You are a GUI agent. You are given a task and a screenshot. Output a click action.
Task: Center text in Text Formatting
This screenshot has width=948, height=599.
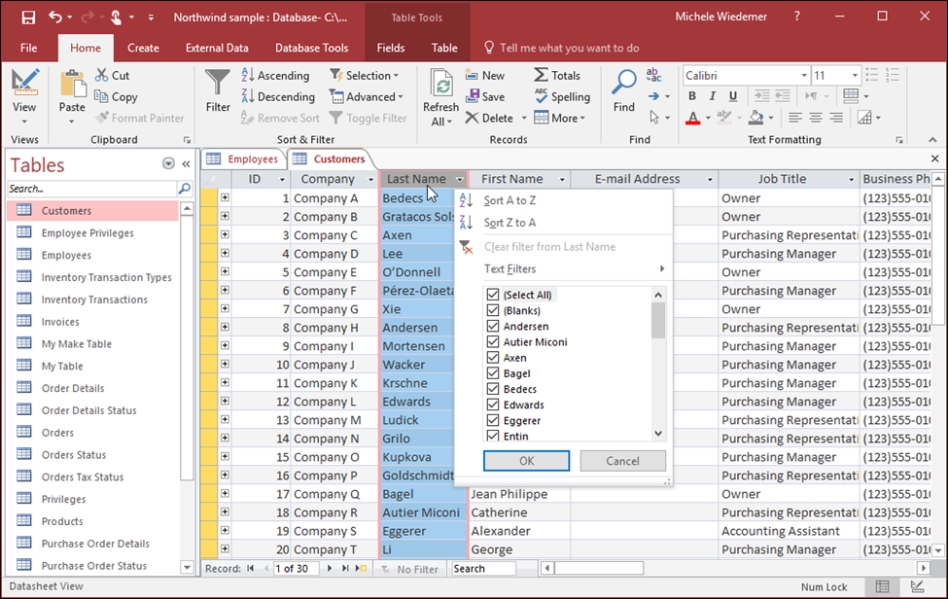[816, 117]
